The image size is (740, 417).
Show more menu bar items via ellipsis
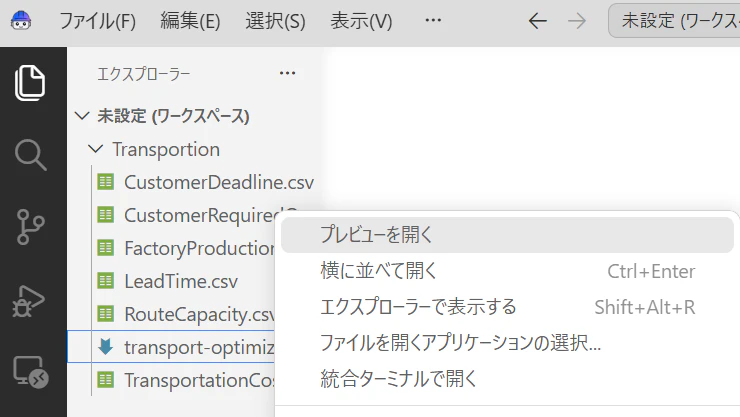(x=433, y=20)
